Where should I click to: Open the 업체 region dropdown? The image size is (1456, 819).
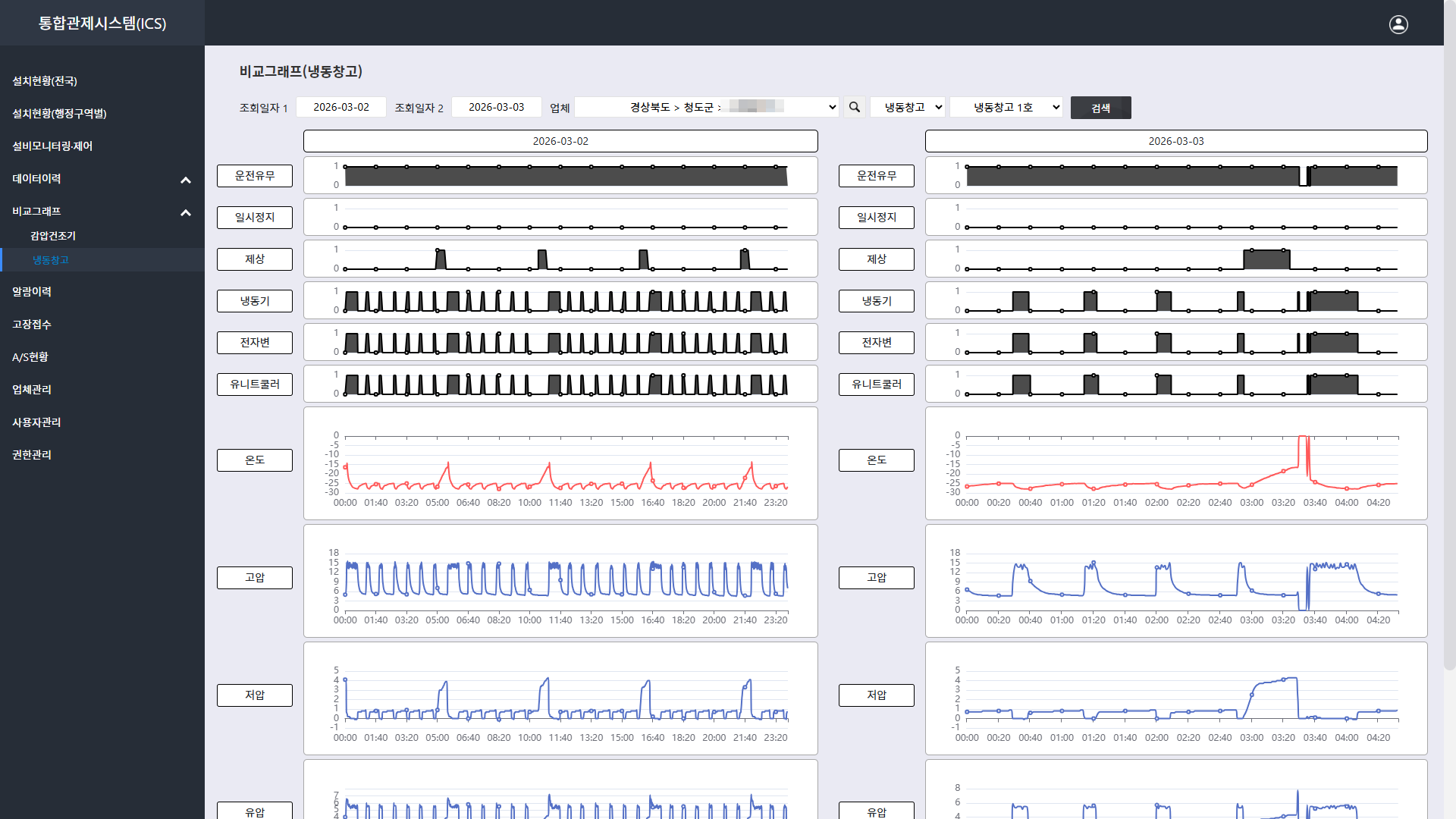tap(707, 107)
